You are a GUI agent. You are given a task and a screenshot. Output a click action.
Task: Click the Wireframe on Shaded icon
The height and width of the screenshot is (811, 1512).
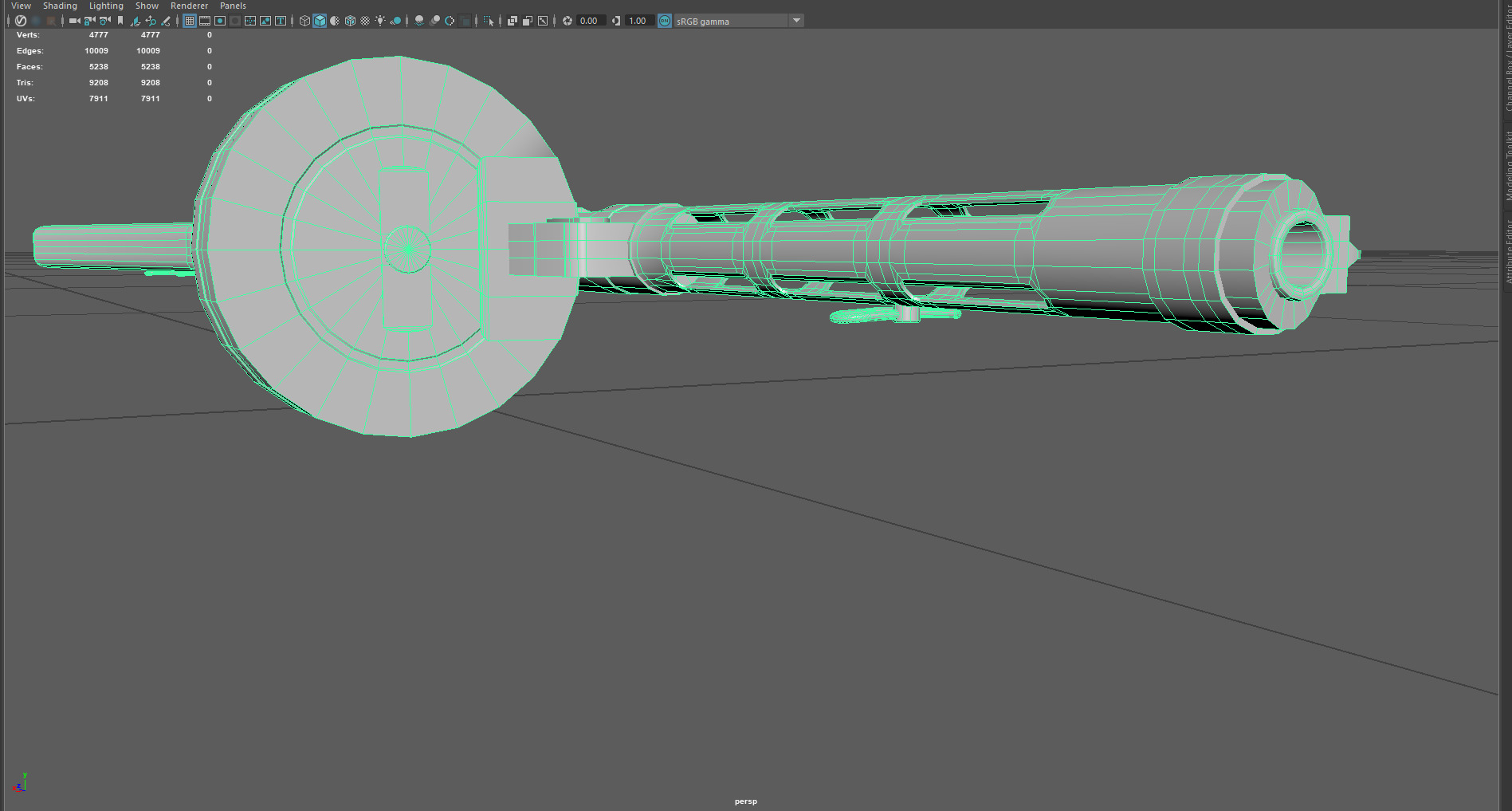point(350,21)
